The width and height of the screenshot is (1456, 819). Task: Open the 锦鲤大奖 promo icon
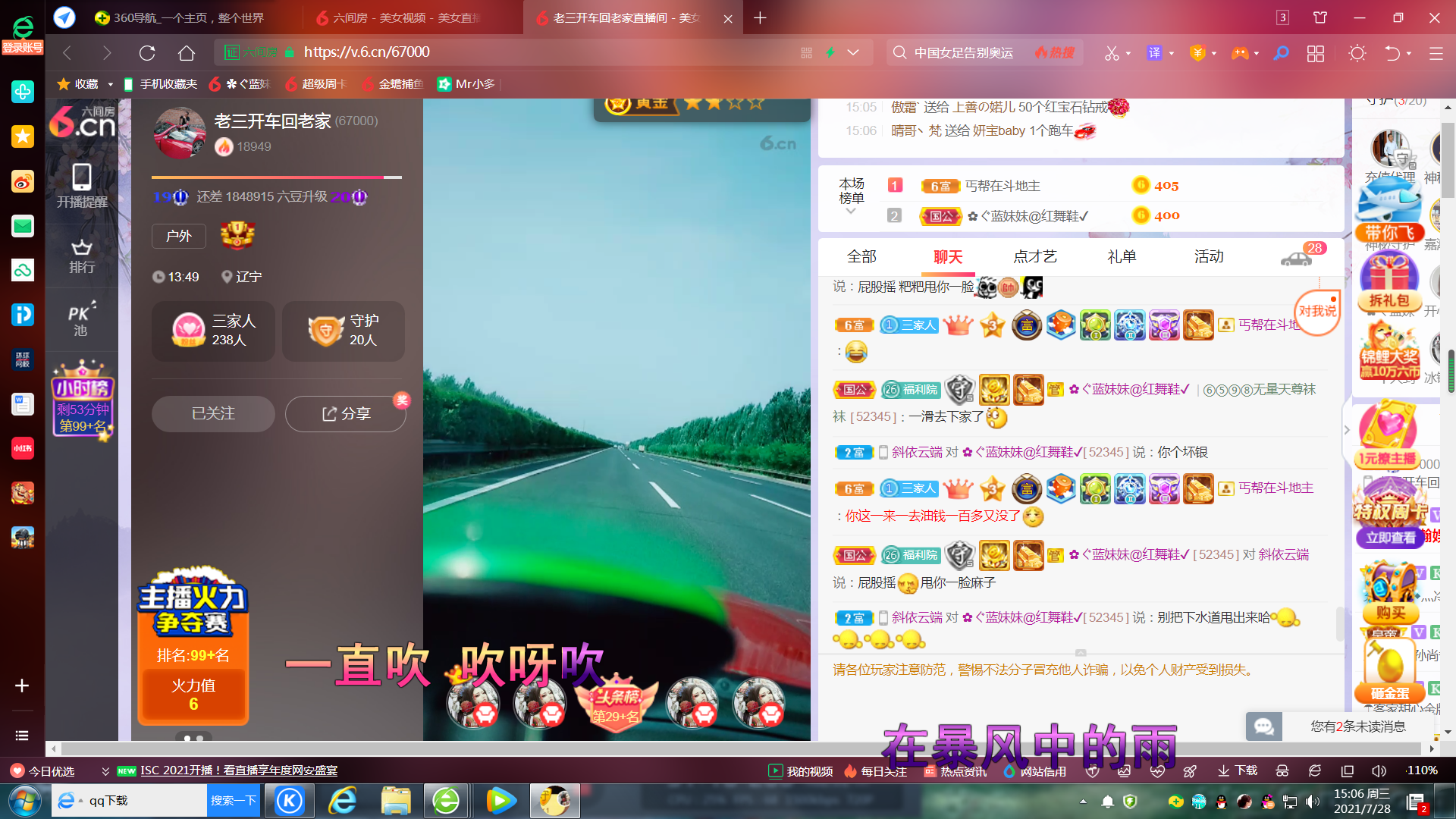pos(1389,351)
